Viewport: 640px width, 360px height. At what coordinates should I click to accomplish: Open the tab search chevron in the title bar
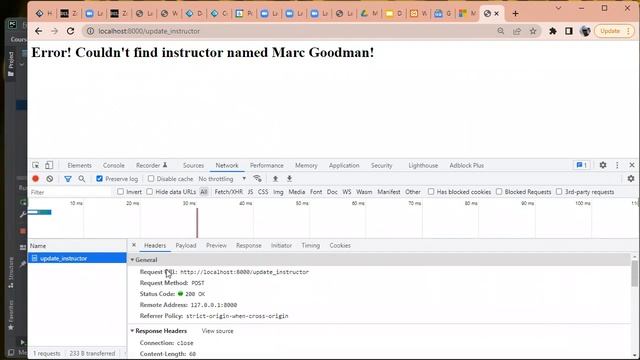click(x=558, y=8)
